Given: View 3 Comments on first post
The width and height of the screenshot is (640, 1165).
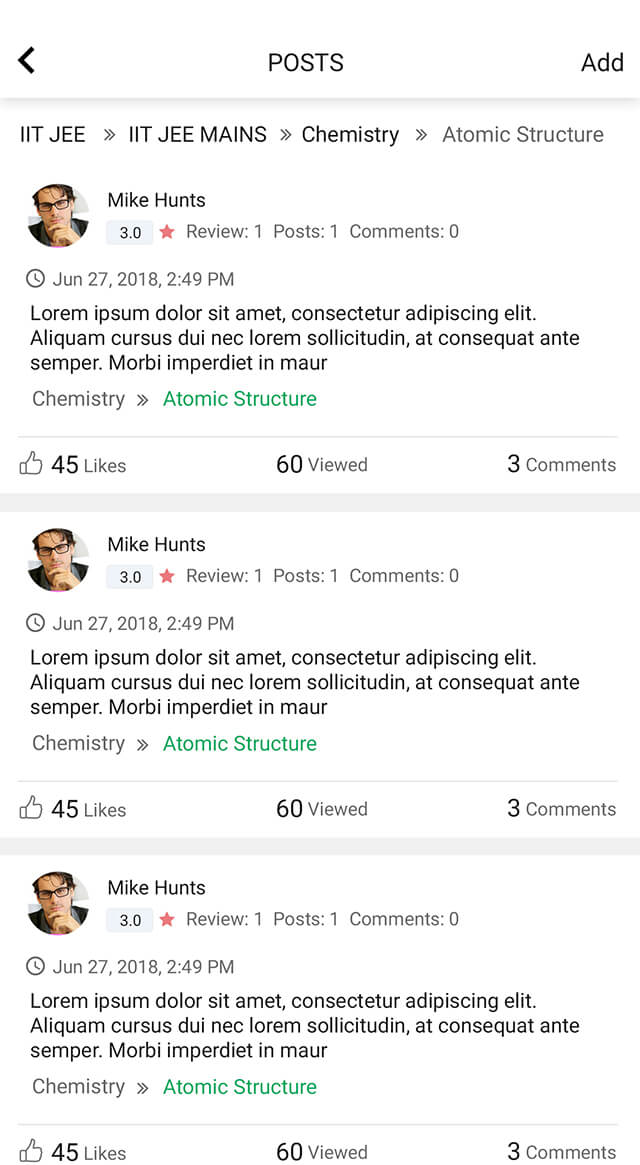Looking at the screenshot, I should tap(562, 464).
